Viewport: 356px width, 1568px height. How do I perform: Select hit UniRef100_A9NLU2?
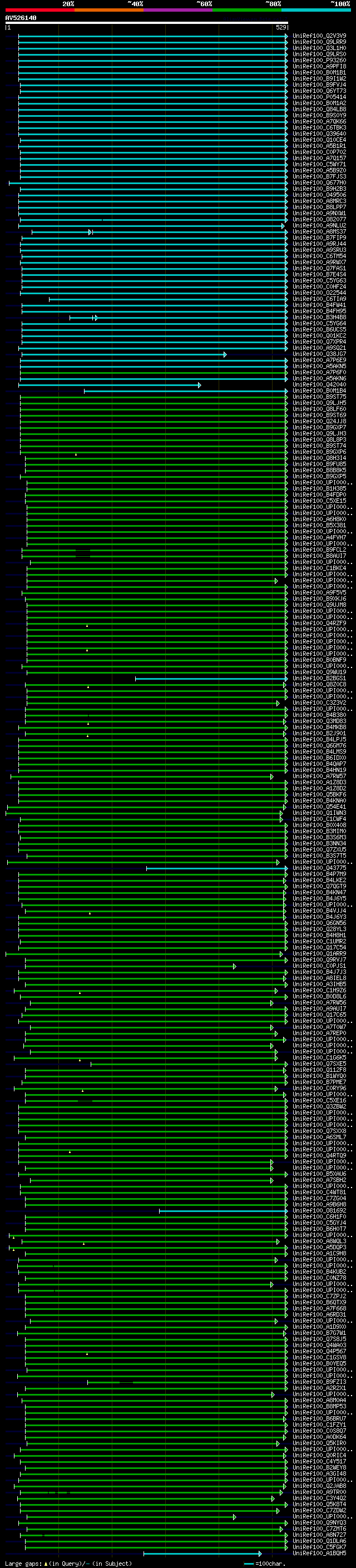(319, 225)
